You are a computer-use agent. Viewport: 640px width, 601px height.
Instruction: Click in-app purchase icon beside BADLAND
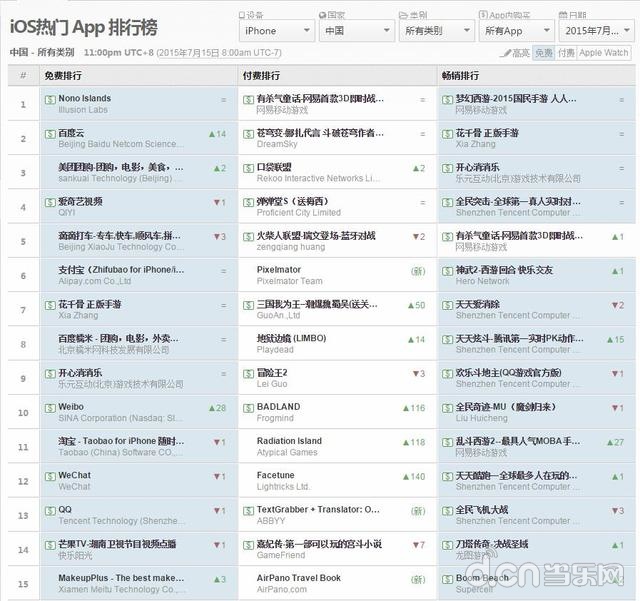249,408
